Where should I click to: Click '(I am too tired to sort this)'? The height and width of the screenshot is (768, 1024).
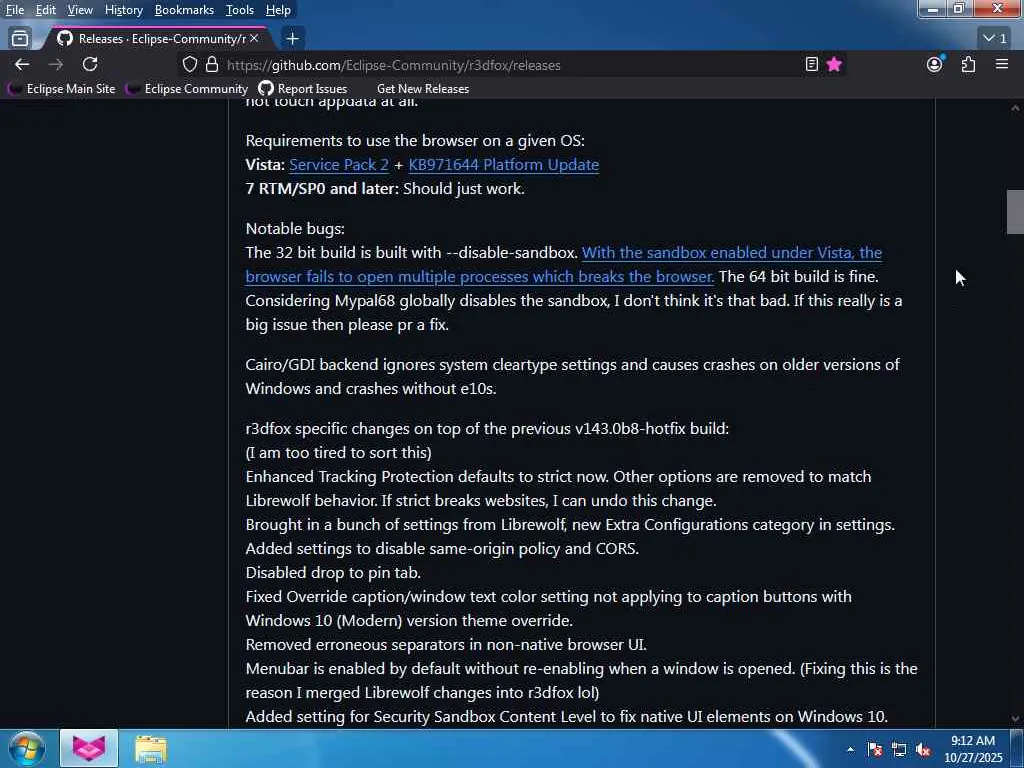(338, 453)
